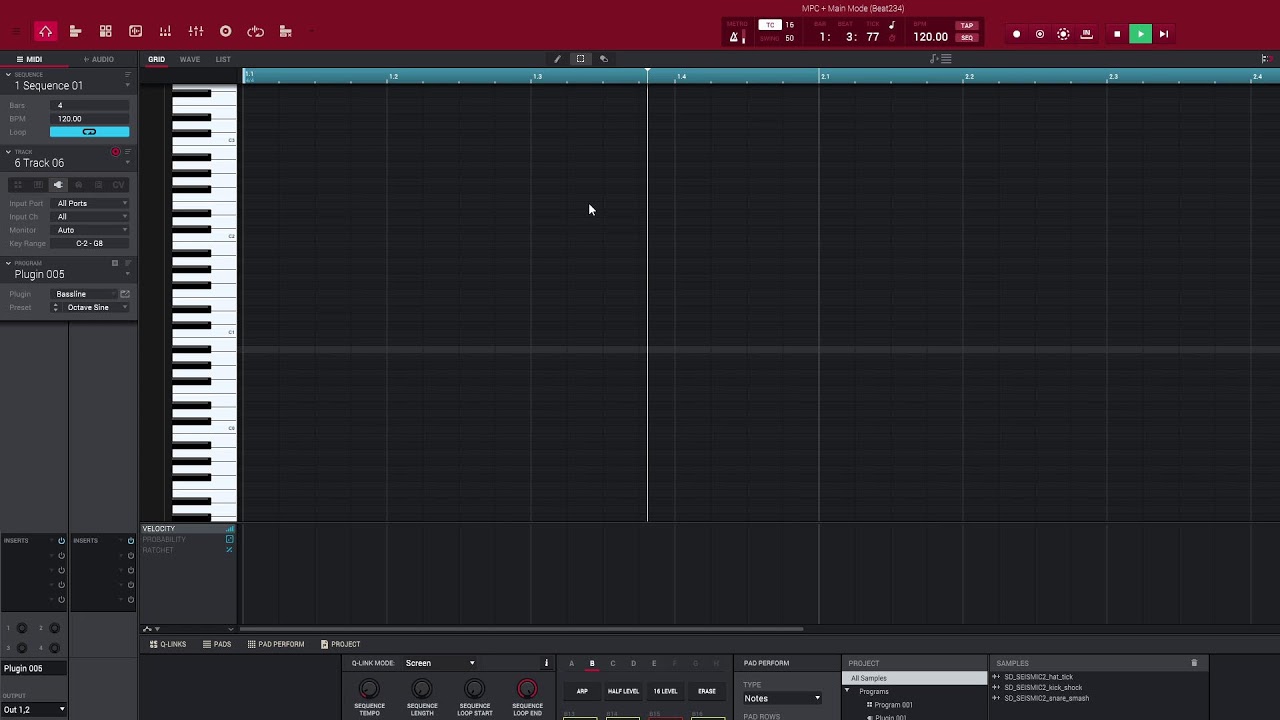Toggle the ARP button
The width and height of the screenshot is (1280, 720).
point(582,691)
